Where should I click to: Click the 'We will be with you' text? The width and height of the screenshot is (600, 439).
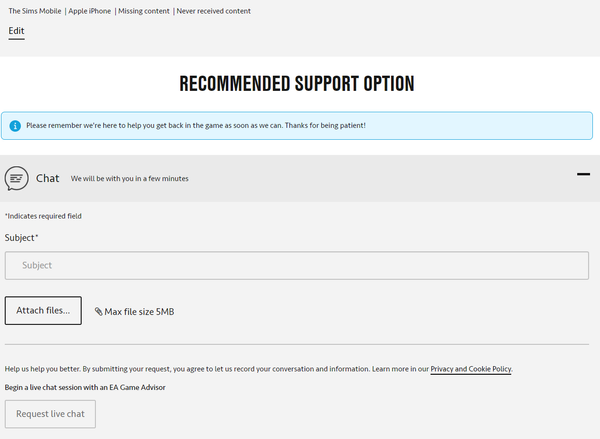click(129, 179)
